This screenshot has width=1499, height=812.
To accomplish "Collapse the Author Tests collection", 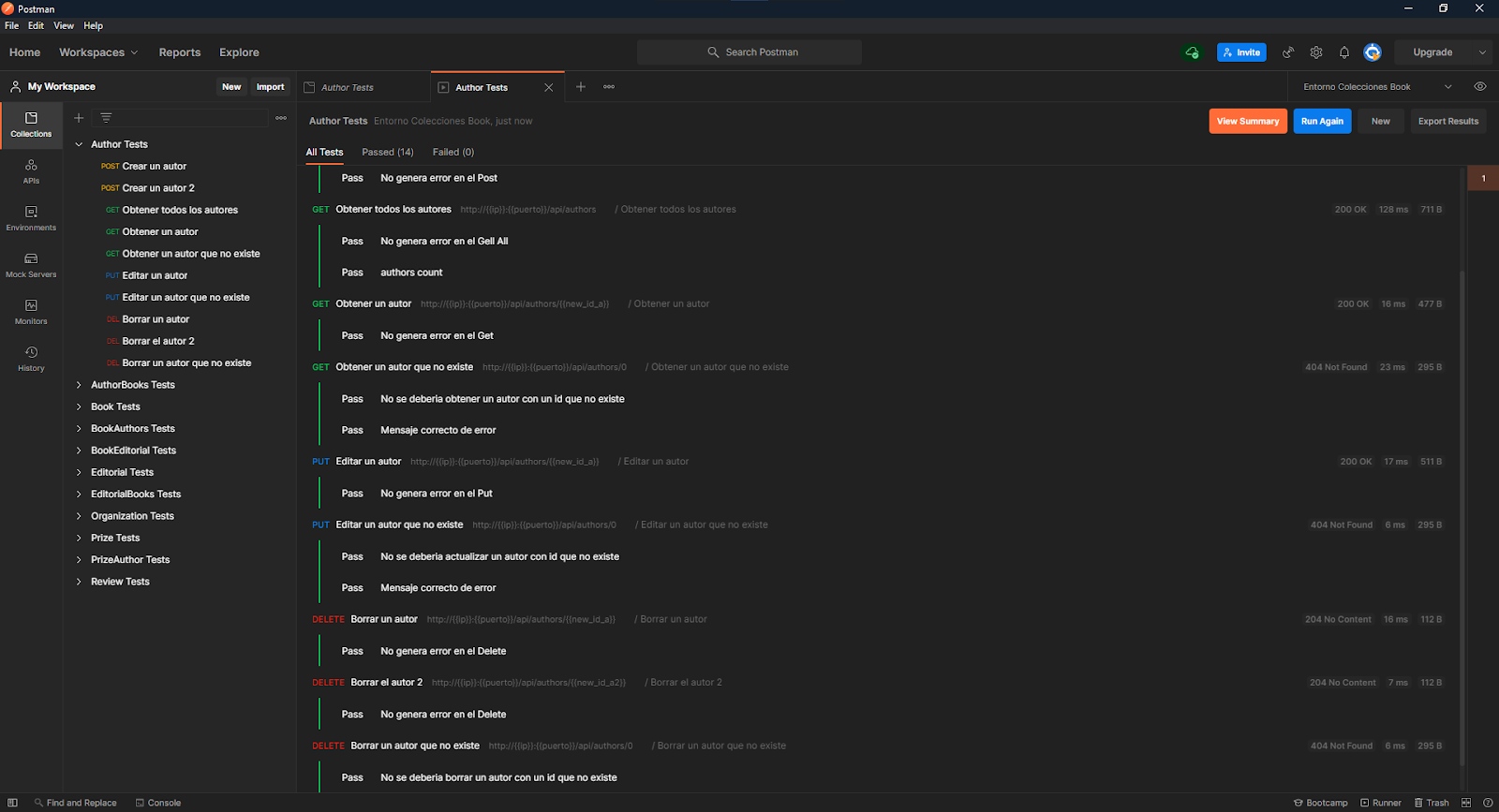I will 79,144.
